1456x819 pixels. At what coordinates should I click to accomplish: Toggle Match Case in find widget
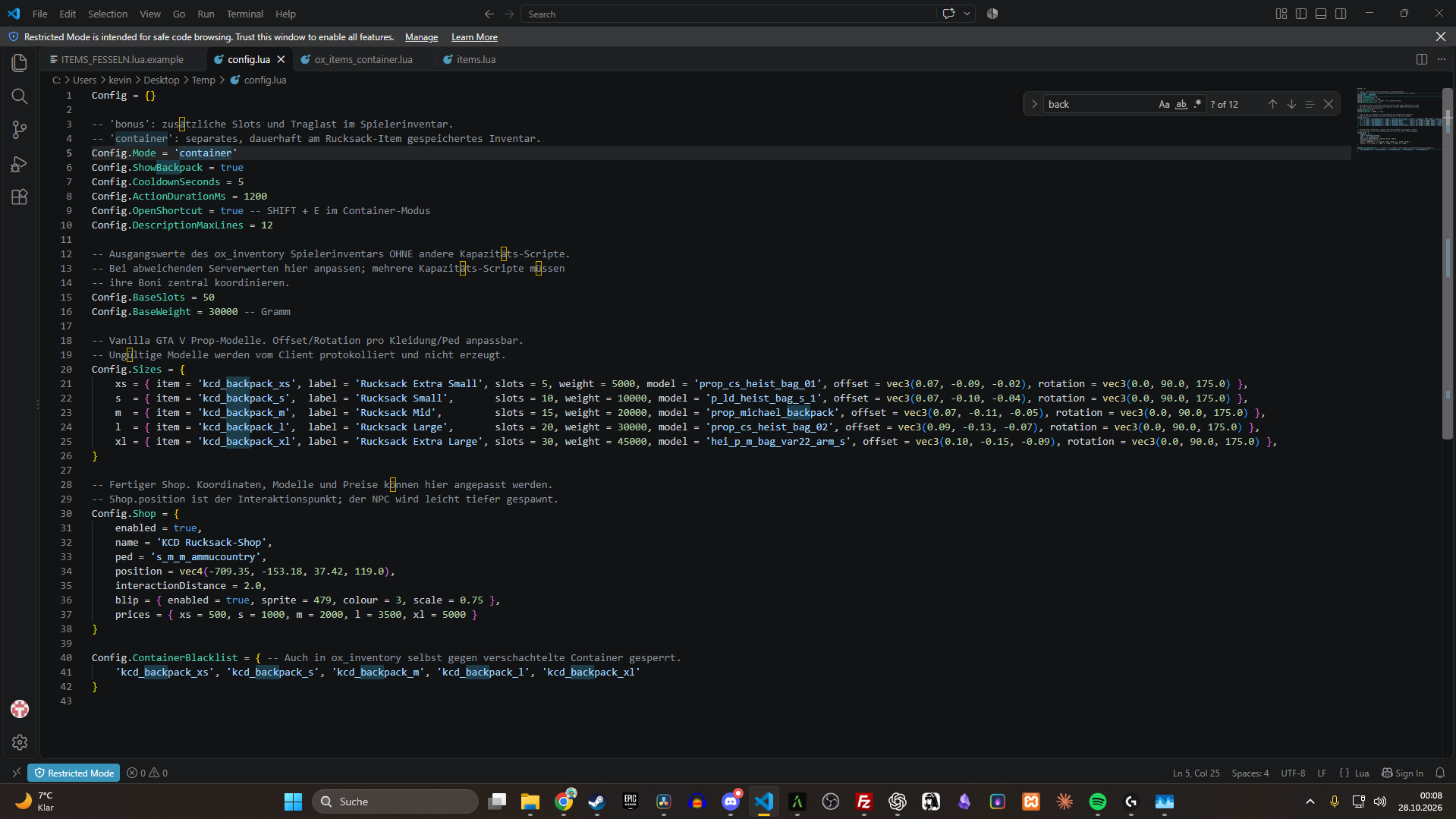pos(1164,104)
